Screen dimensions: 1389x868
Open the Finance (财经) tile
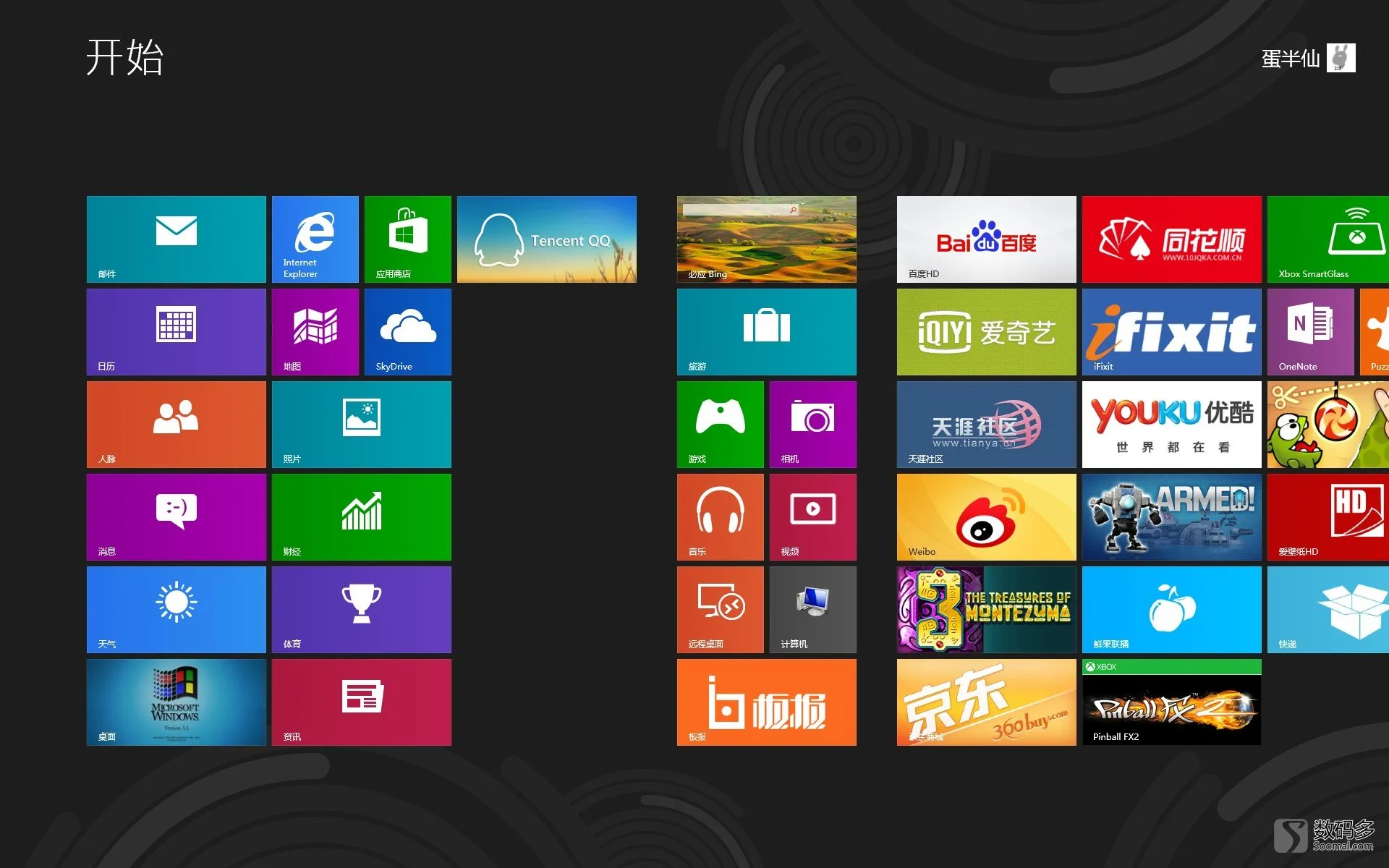point(362,517)
